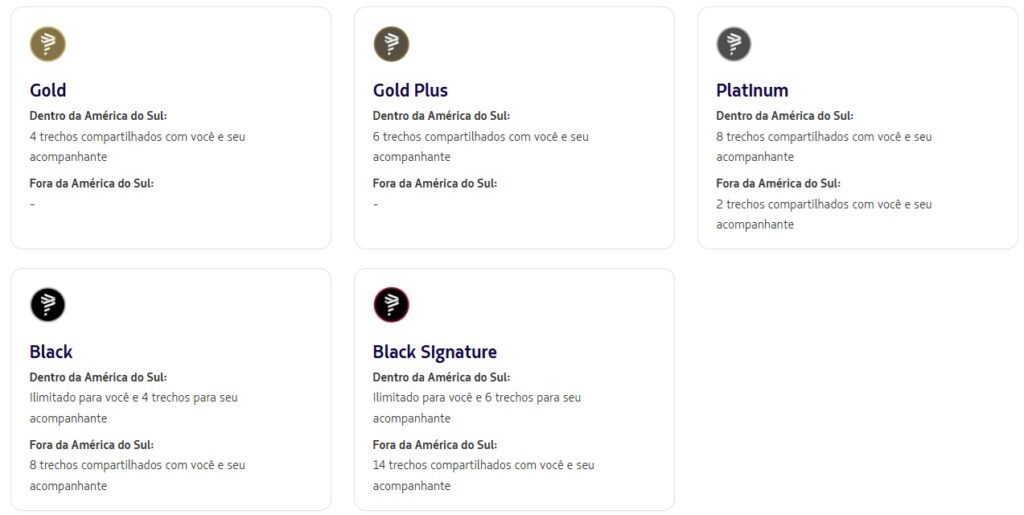Select the Gold Plus card heading
This screenshot has height=515, width=1024.
click(410, 90)
